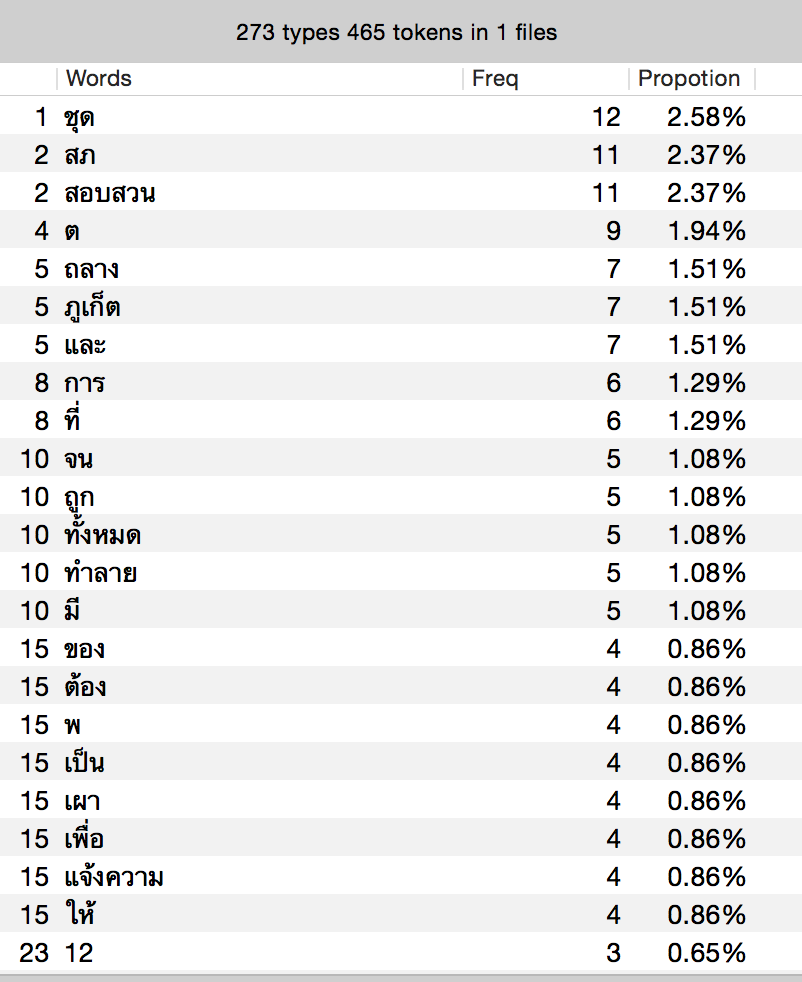Viewport: 802px width, 982px height.
Task: Select the row for word ชุด
Action: tap(79, 118)
